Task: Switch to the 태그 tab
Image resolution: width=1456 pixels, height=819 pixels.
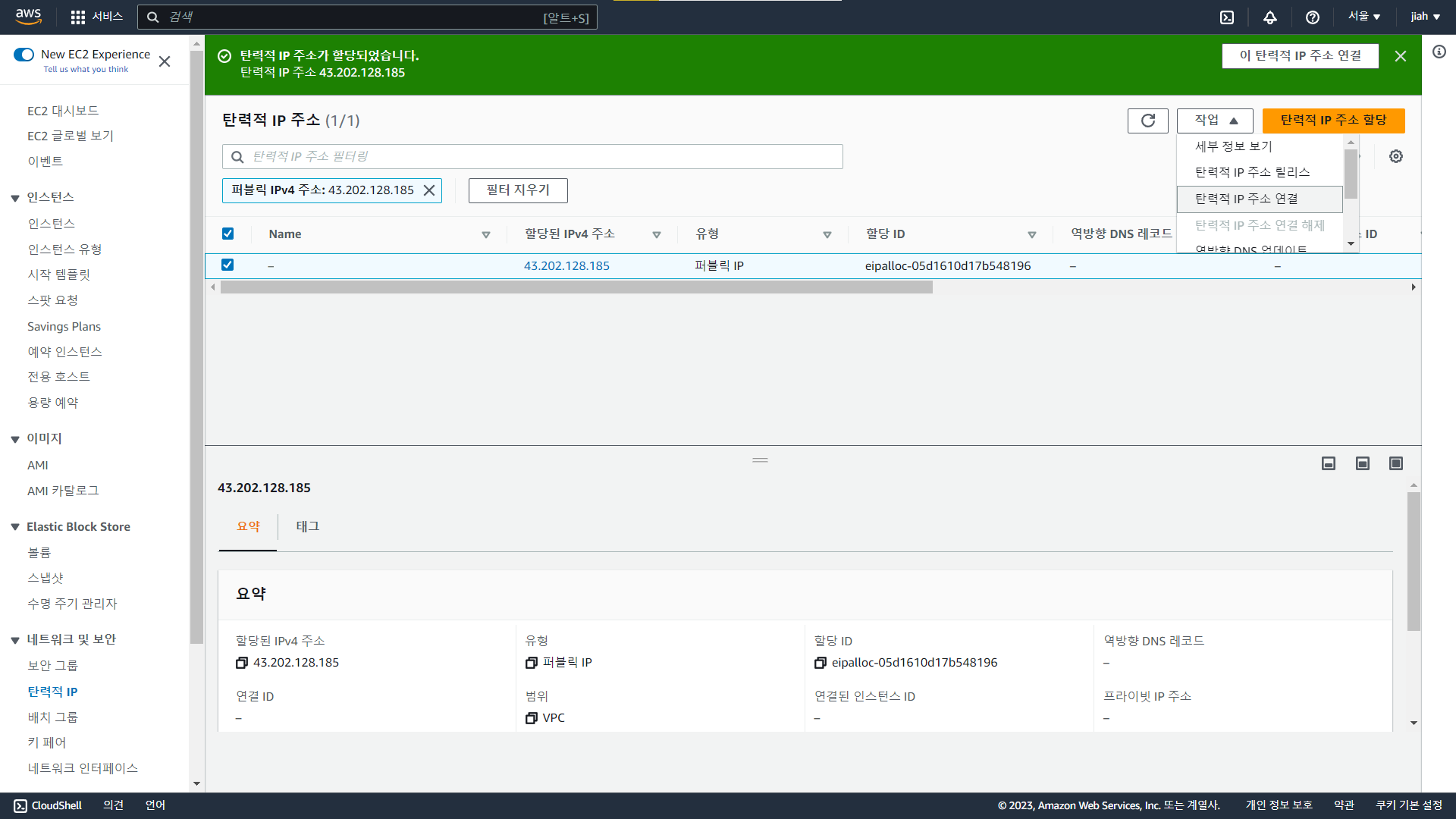Action: pyautogui.click(x=307, y=526)
